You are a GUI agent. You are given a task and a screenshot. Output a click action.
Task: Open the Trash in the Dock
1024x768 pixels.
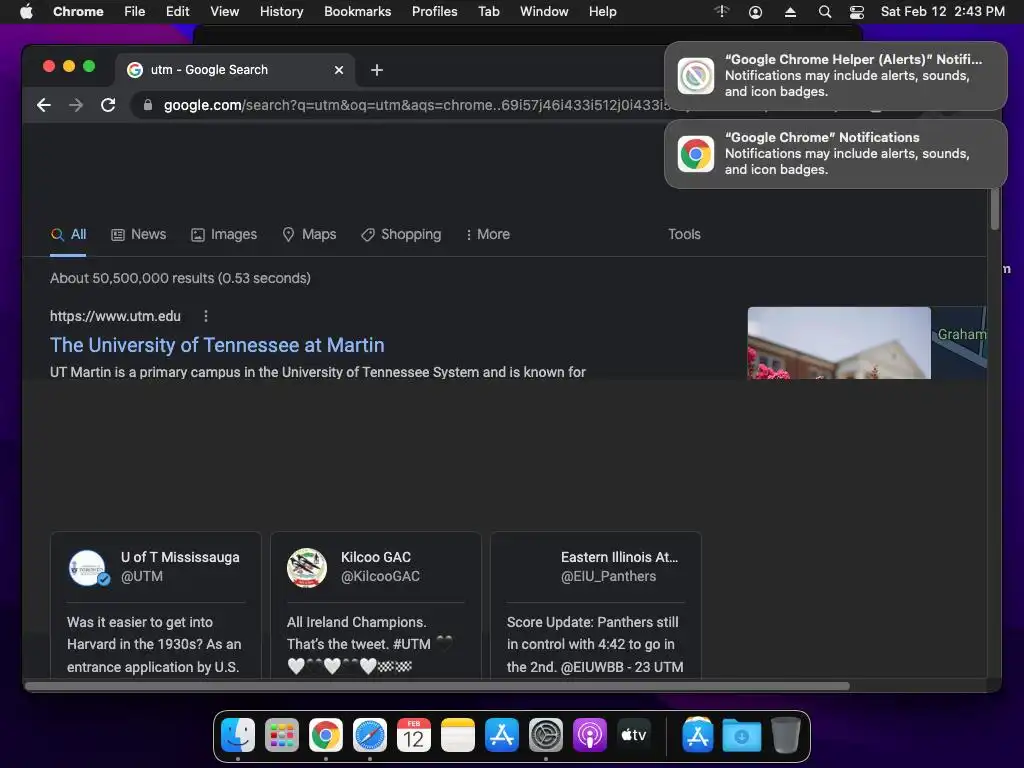786,736
